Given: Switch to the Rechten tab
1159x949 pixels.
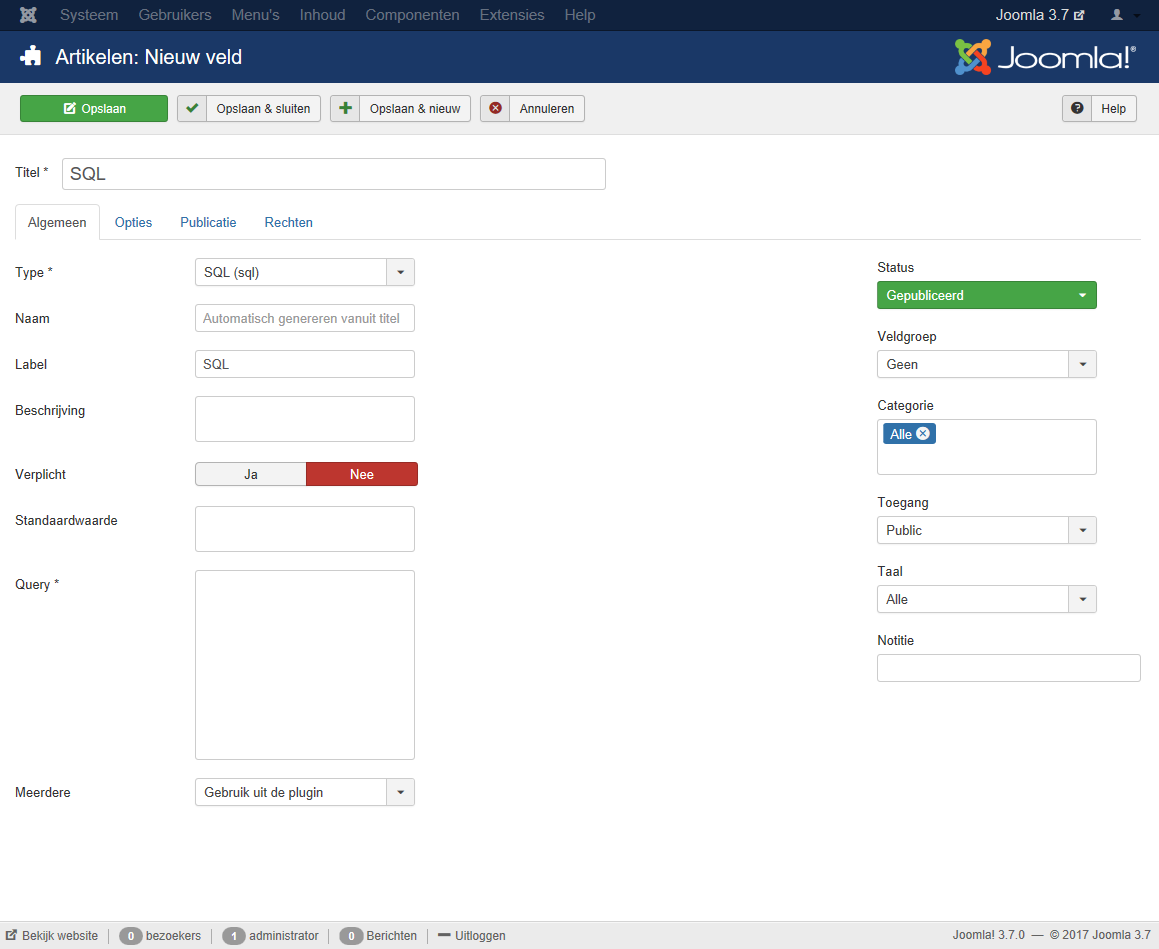Looking at the screenshot, I should [288, 222].
